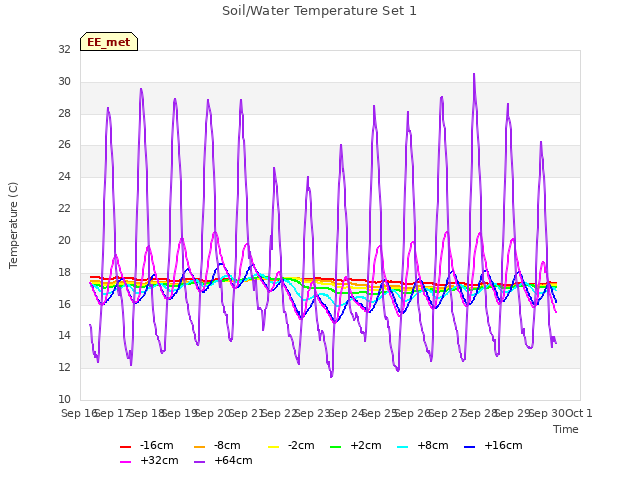Click the y-axis tick value 20

64,240
